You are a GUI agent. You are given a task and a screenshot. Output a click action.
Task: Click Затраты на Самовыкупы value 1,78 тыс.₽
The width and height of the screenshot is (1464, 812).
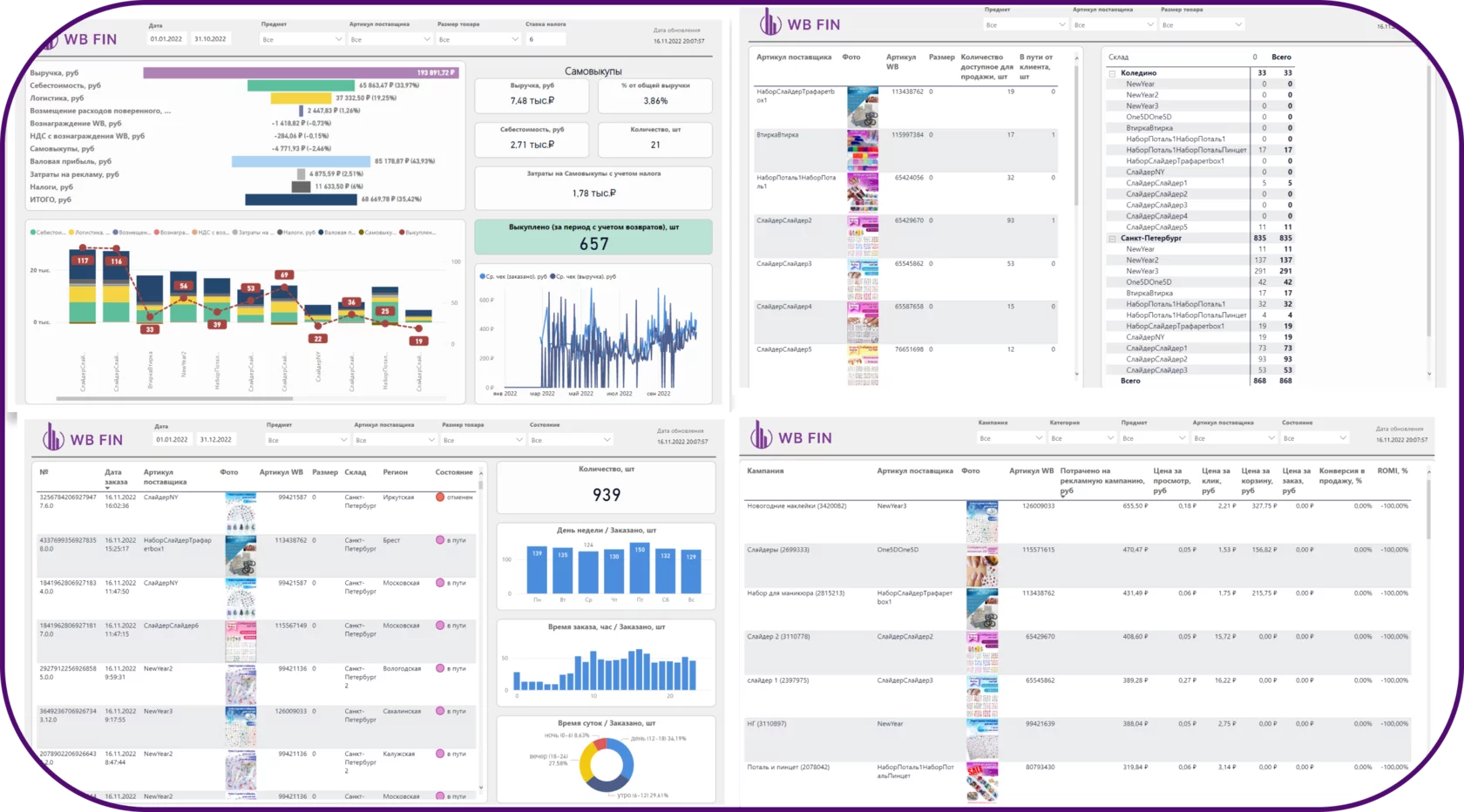pyautogui.click(x=593, y=193)
